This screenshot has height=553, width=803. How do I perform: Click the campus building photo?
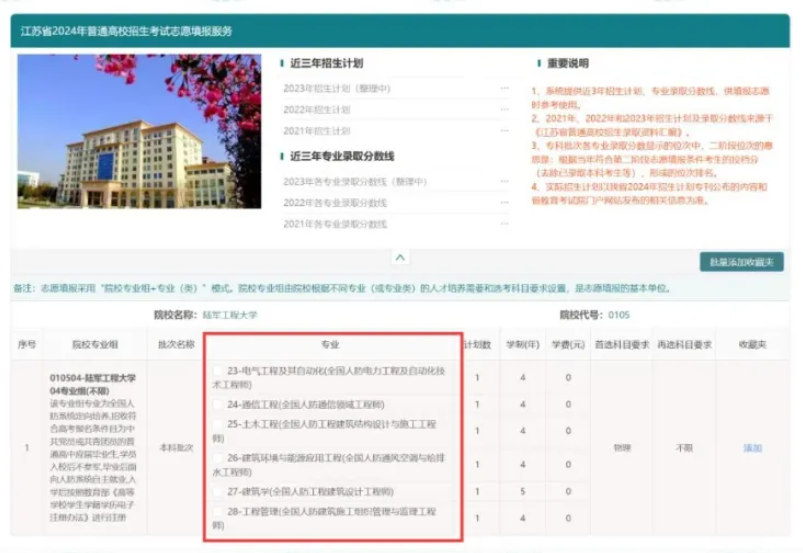pos(139,131)
